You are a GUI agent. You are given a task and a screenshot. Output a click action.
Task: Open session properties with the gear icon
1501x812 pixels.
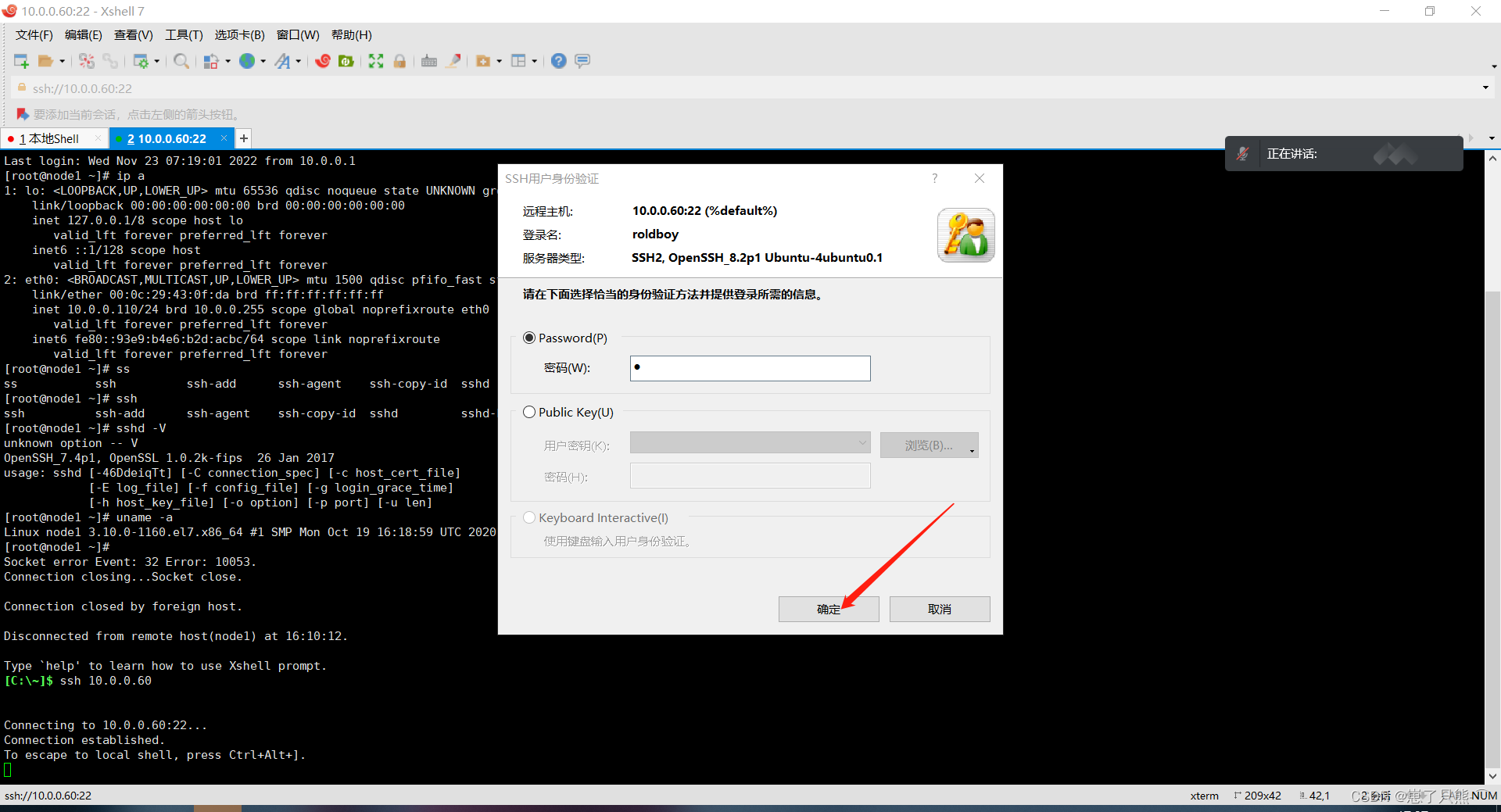pyautogui.click(x=141, y=61)
